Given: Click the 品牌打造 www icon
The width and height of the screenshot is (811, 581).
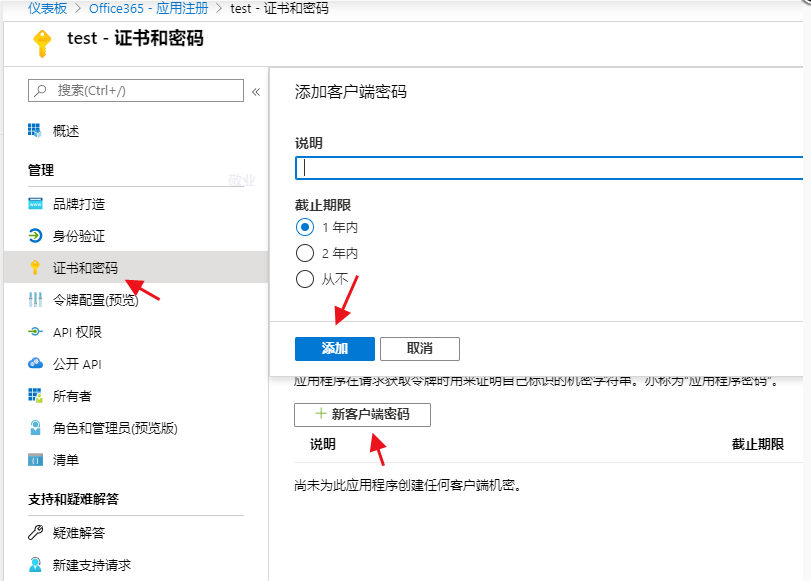Looking at the screenshot, I should point(35,204).
